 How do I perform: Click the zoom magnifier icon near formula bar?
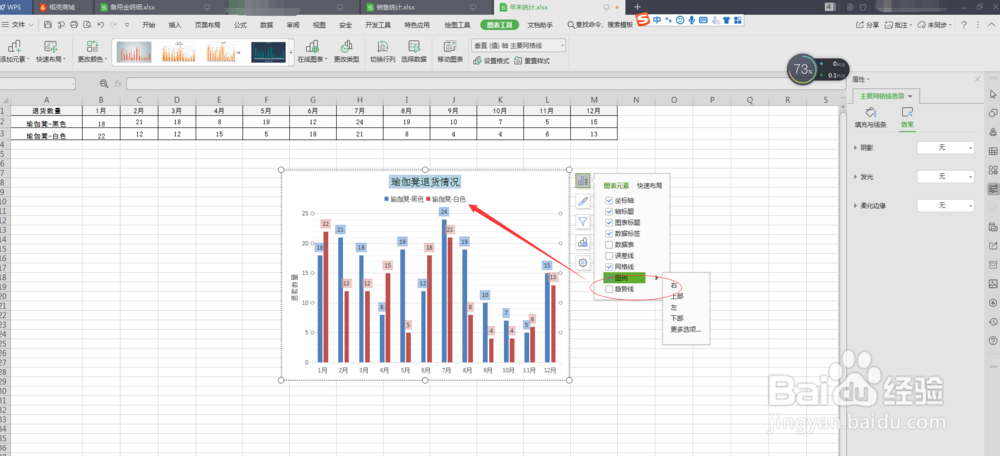(x=104, y=84)
